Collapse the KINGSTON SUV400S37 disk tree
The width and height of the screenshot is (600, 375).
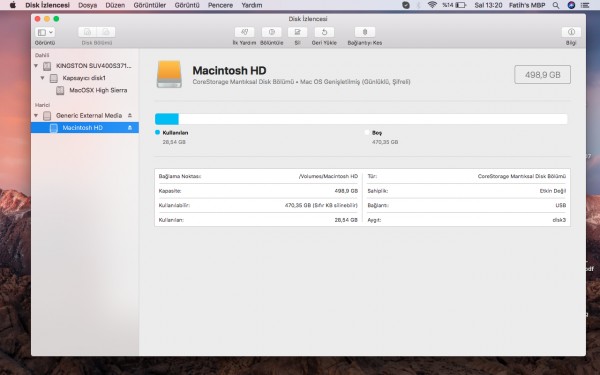36,66
